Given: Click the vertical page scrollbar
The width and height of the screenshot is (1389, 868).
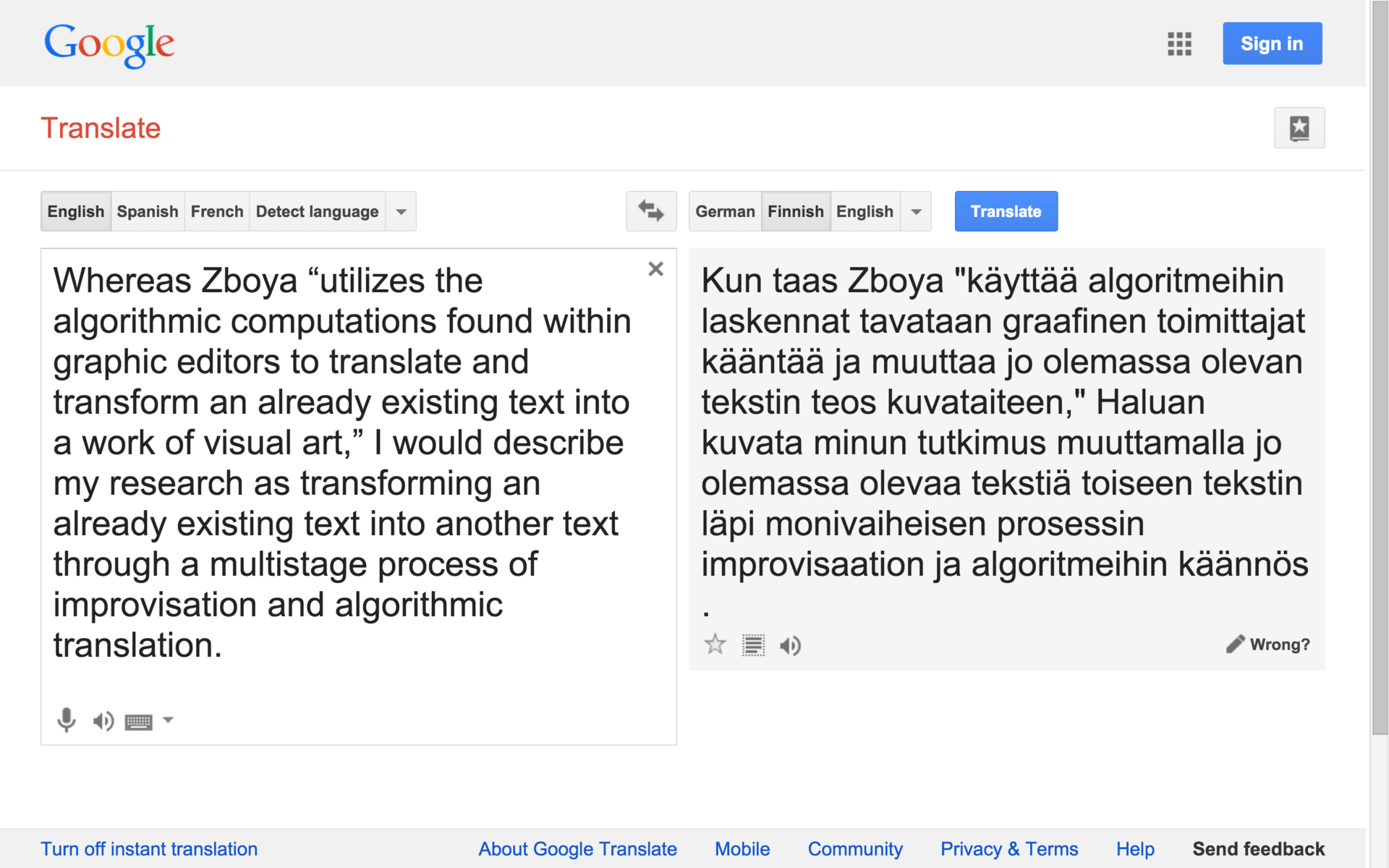Looking at the screenshot, I should (x=1380, y=362).
